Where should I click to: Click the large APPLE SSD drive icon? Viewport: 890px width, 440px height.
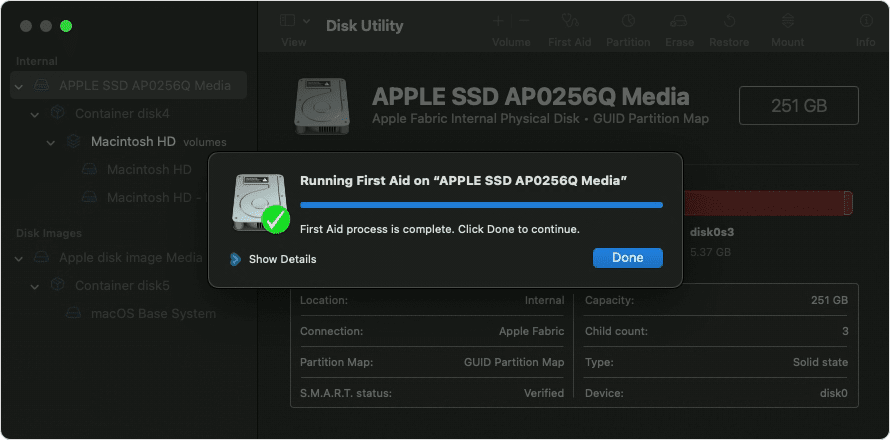click(x=322, y=105)
